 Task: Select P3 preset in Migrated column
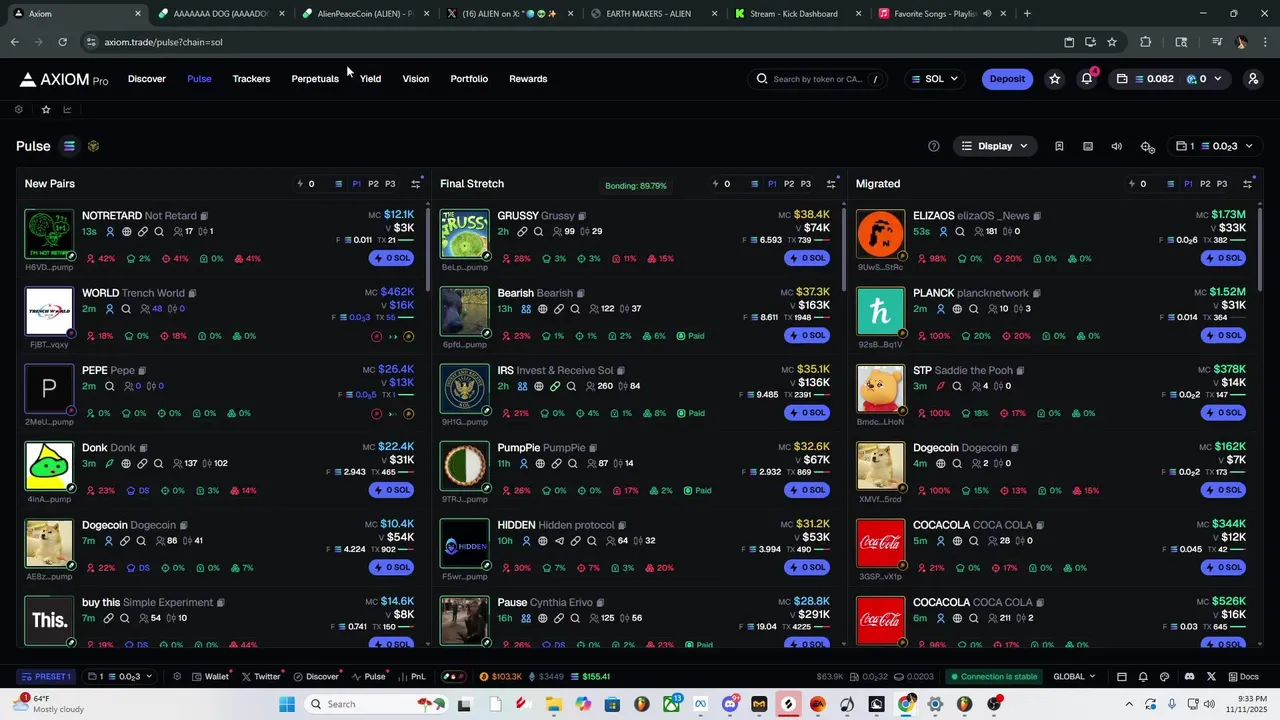[x=1222, y=184]
